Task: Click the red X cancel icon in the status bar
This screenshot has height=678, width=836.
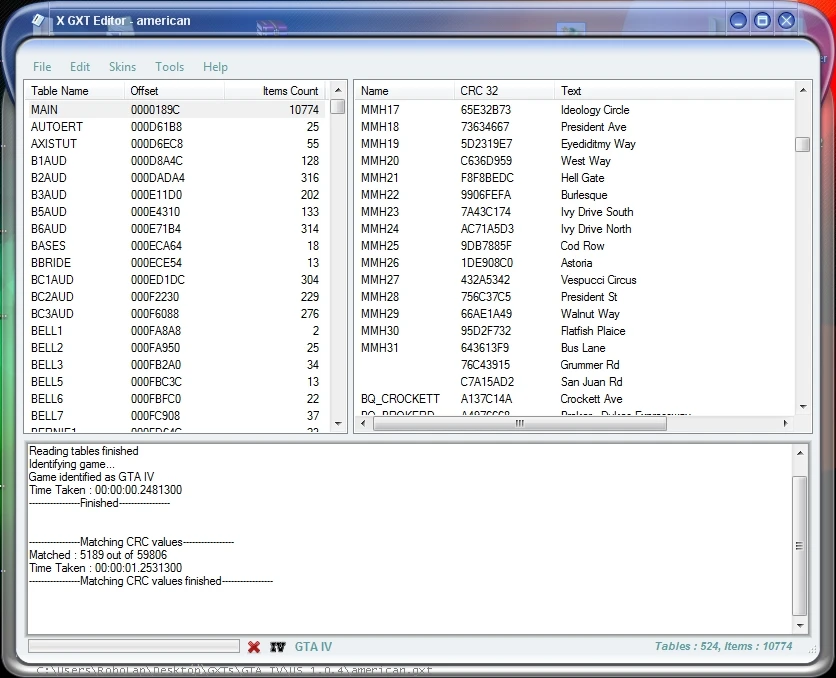Action: tap(254, 646)
